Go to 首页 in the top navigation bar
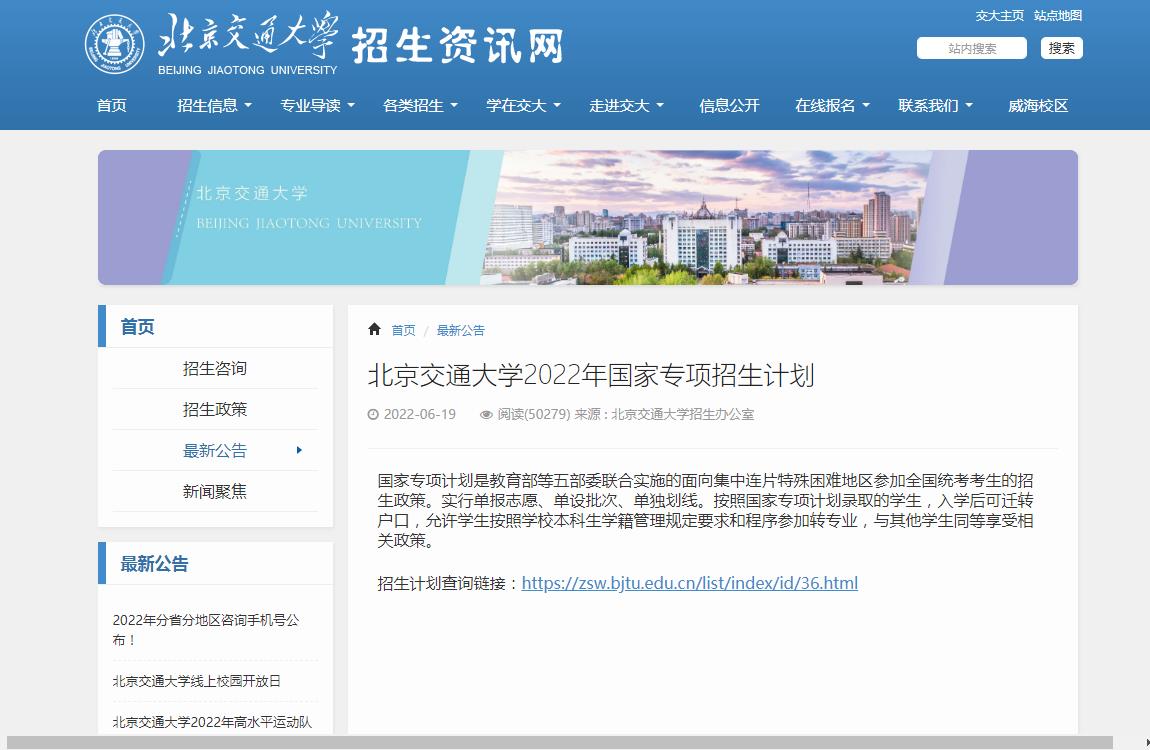Screen dimensions: 1150x750 (111, 106)
